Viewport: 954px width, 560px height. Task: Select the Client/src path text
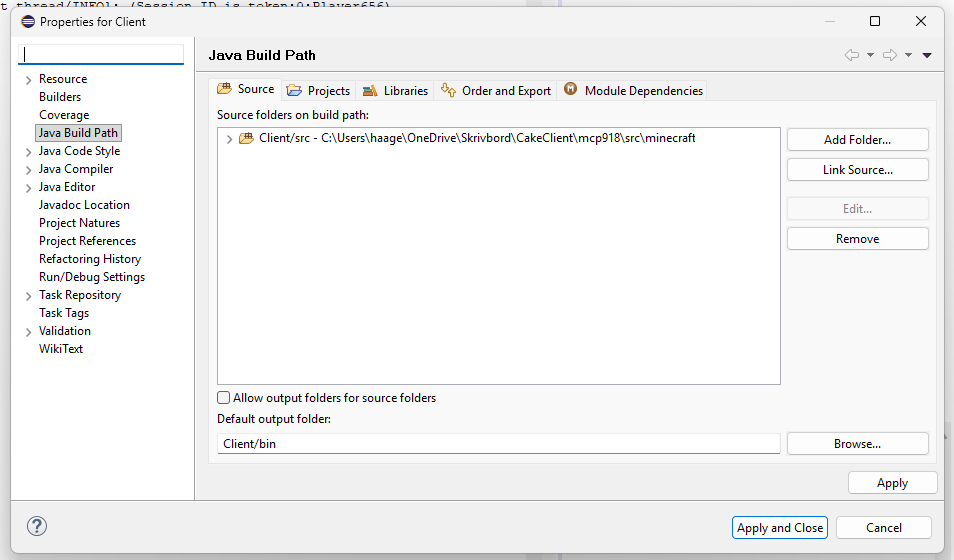pyautogui.click(x=477, y=138)
